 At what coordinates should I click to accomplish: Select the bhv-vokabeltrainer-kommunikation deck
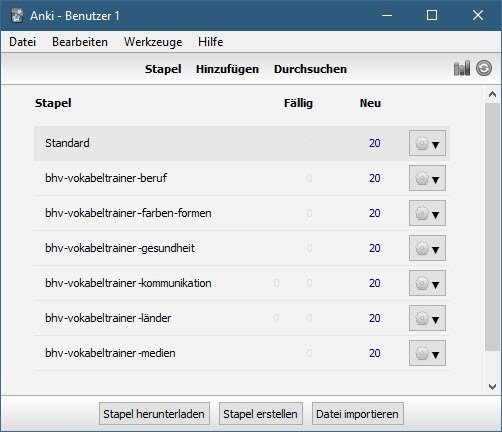coord(128,283)
